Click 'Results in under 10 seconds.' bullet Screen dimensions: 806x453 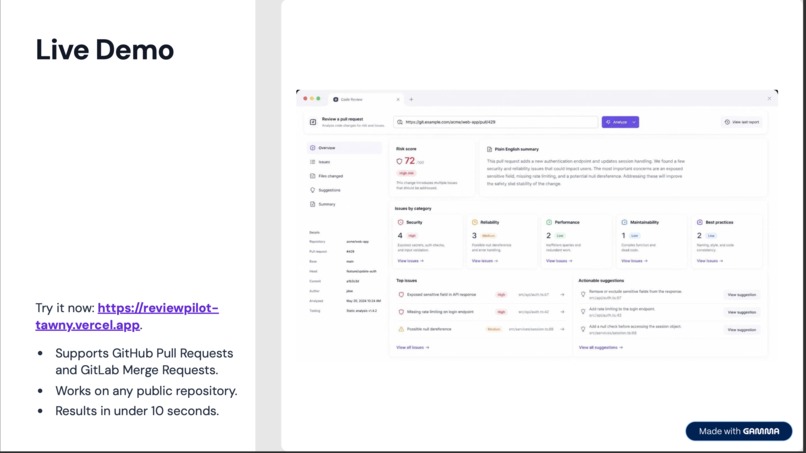pyautogui.click(x=137, y=411)
